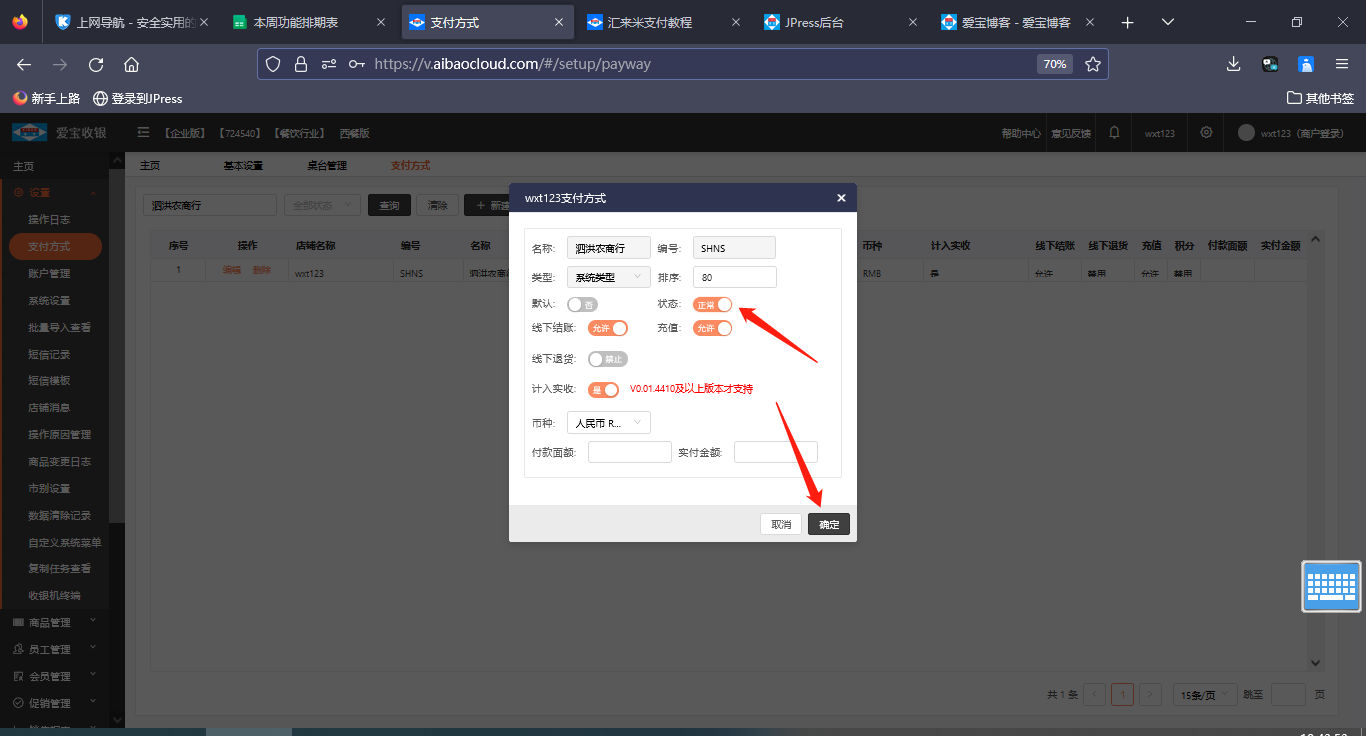Toggle the 状态 switch off
Screen dimensions: 1366x736
pyautogui.click(x=712, y=304)
